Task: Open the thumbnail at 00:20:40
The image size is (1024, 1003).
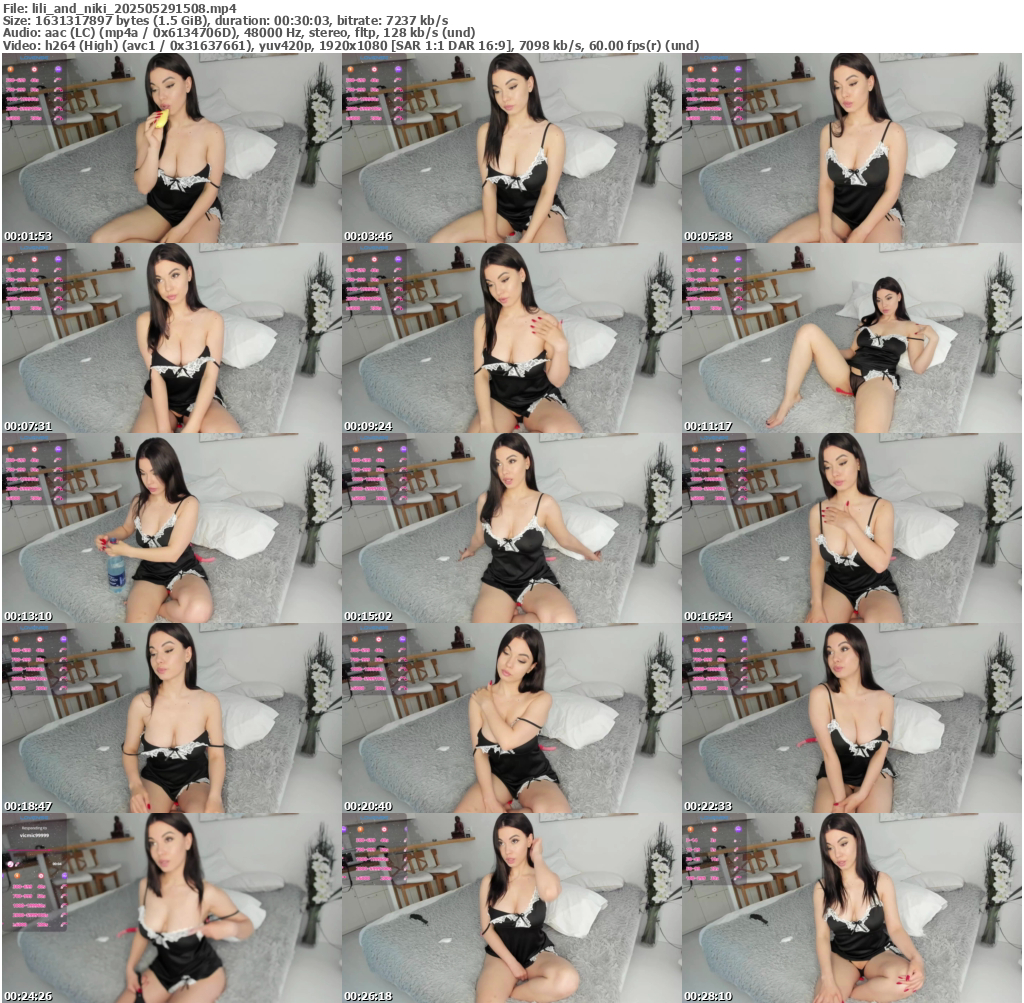Action: (511, 718)
